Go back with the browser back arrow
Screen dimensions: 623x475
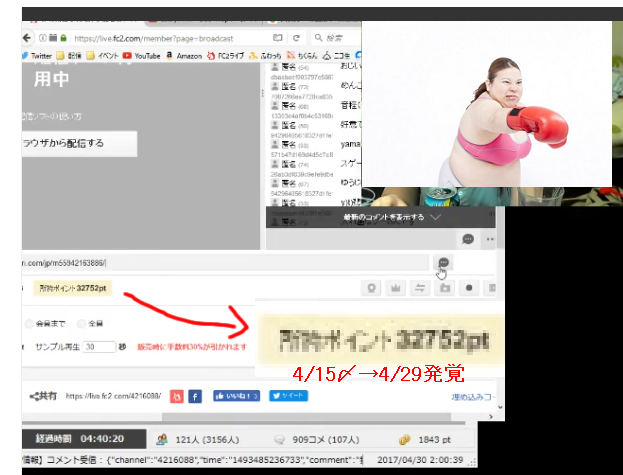point(27,38)
